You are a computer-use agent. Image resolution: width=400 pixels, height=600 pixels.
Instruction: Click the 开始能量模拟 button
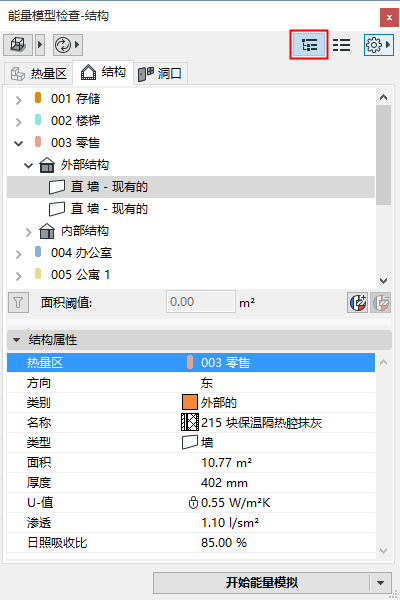click(x=261, y=583)
